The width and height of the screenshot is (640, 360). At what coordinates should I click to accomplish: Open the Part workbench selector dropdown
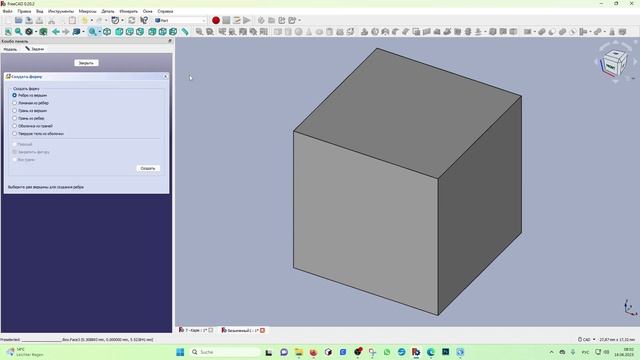[x=180, y=20]
